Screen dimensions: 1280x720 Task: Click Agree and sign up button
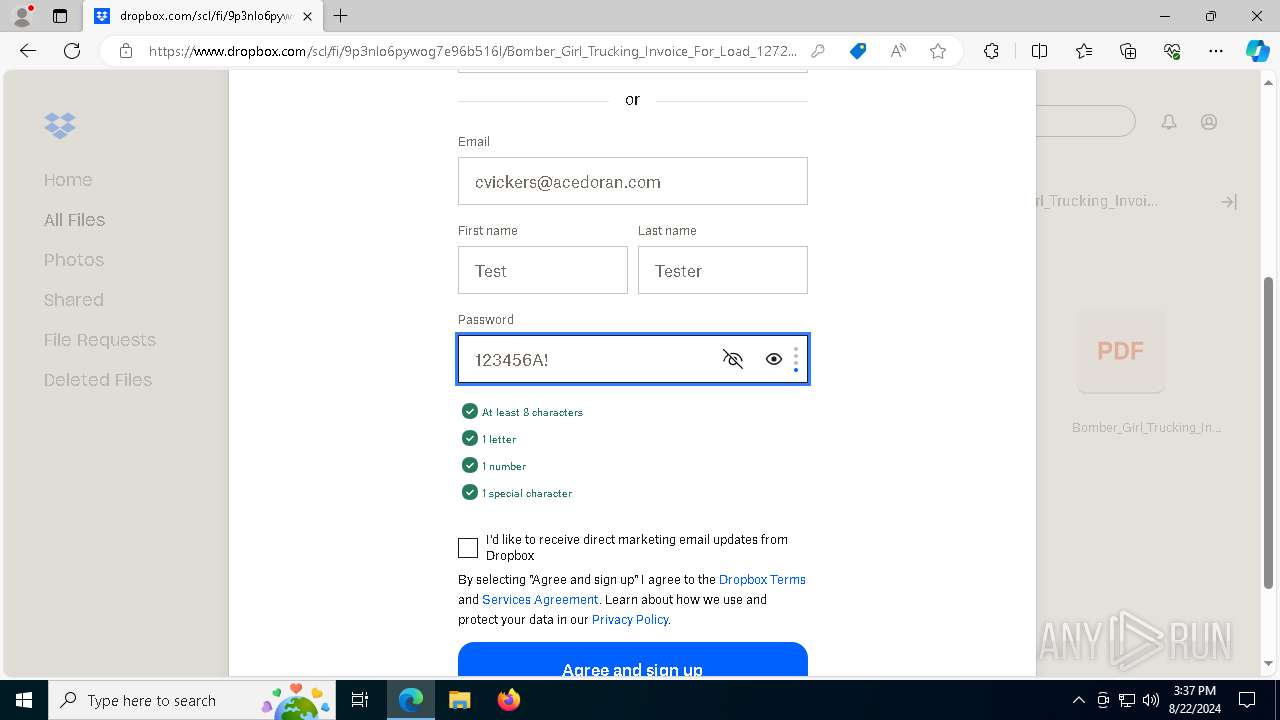tap(633, 660)
